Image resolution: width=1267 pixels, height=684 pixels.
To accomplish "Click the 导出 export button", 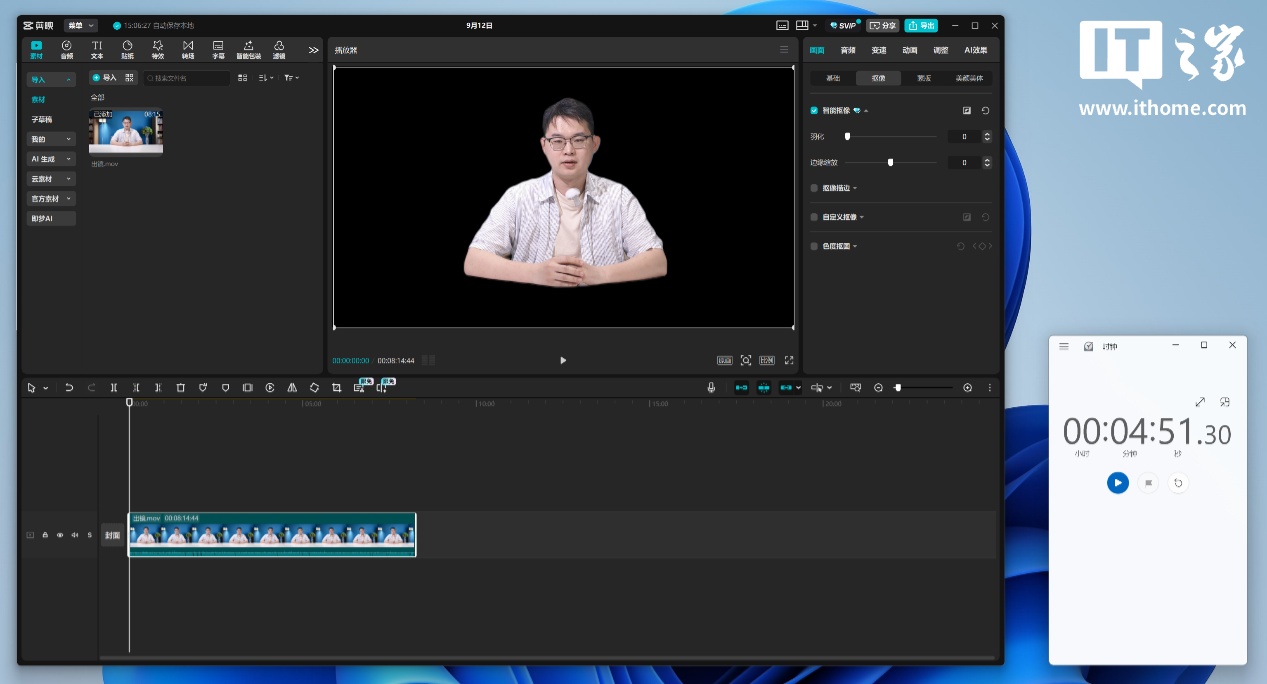I will coord(921,25).
